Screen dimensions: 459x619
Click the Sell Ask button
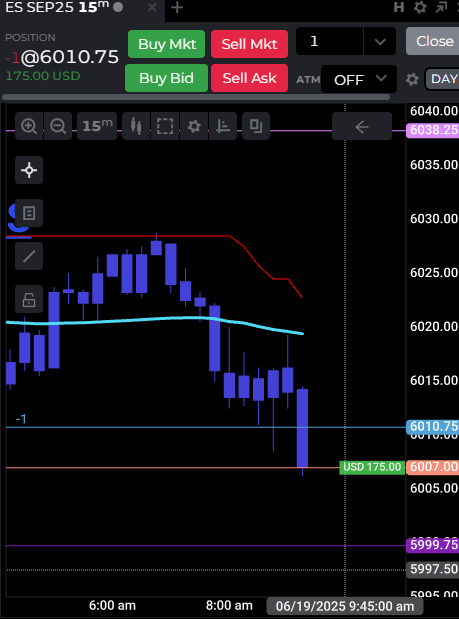coord(249,78)
